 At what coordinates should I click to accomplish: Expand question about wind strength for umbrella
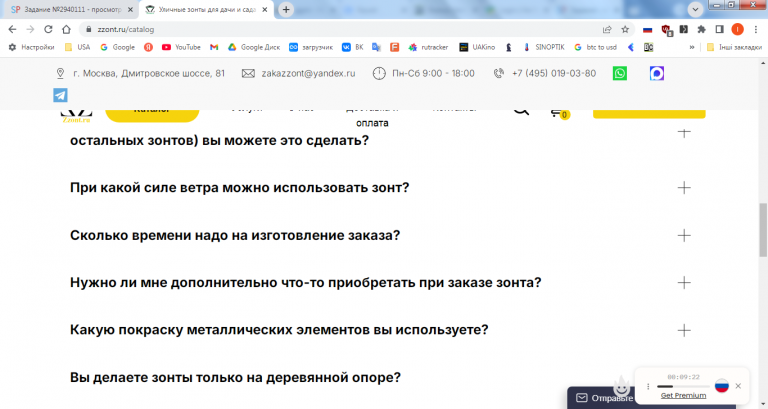point(684,188)
